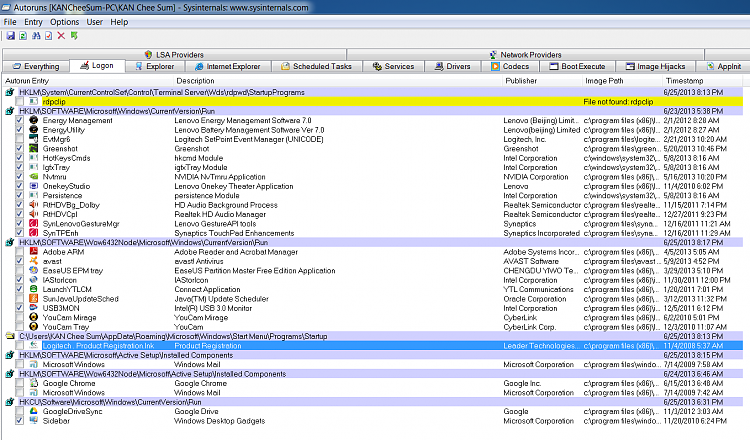Open the Help menu

pos(119,22)
